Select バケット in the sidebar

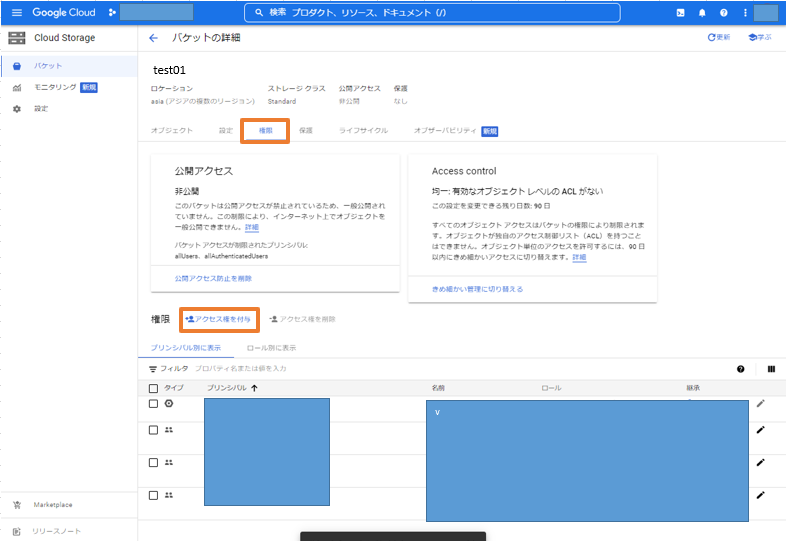pyautogui.click(x=69, y=66)
